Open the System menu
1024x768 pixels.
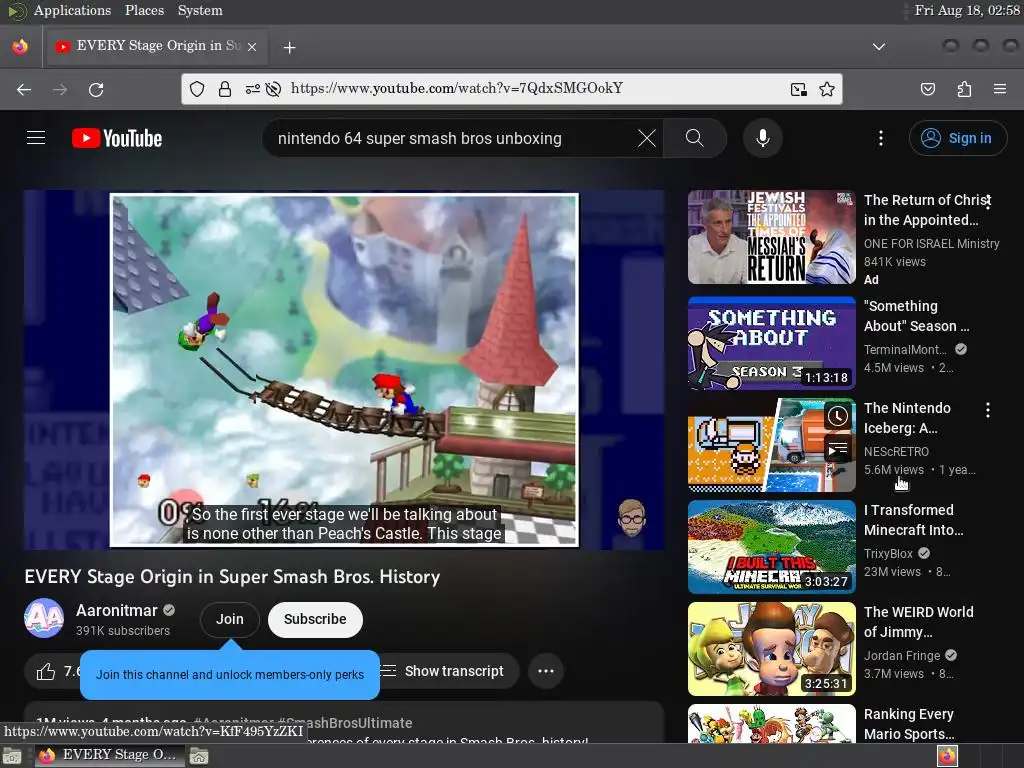pyautogui.click(x=200, y=10)
